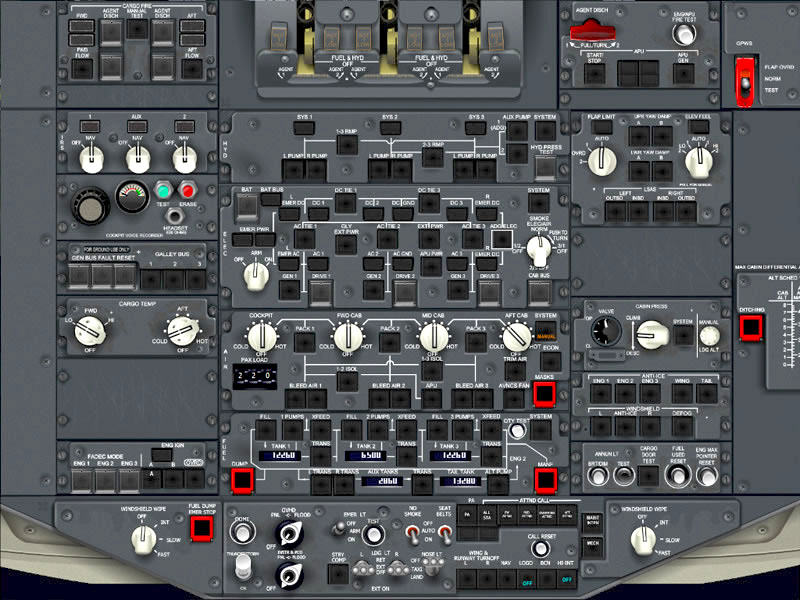Adjust the cargo temp AFT knob
Image resolution: width=800 pixels, height=600 pixels.
(183, 331)
